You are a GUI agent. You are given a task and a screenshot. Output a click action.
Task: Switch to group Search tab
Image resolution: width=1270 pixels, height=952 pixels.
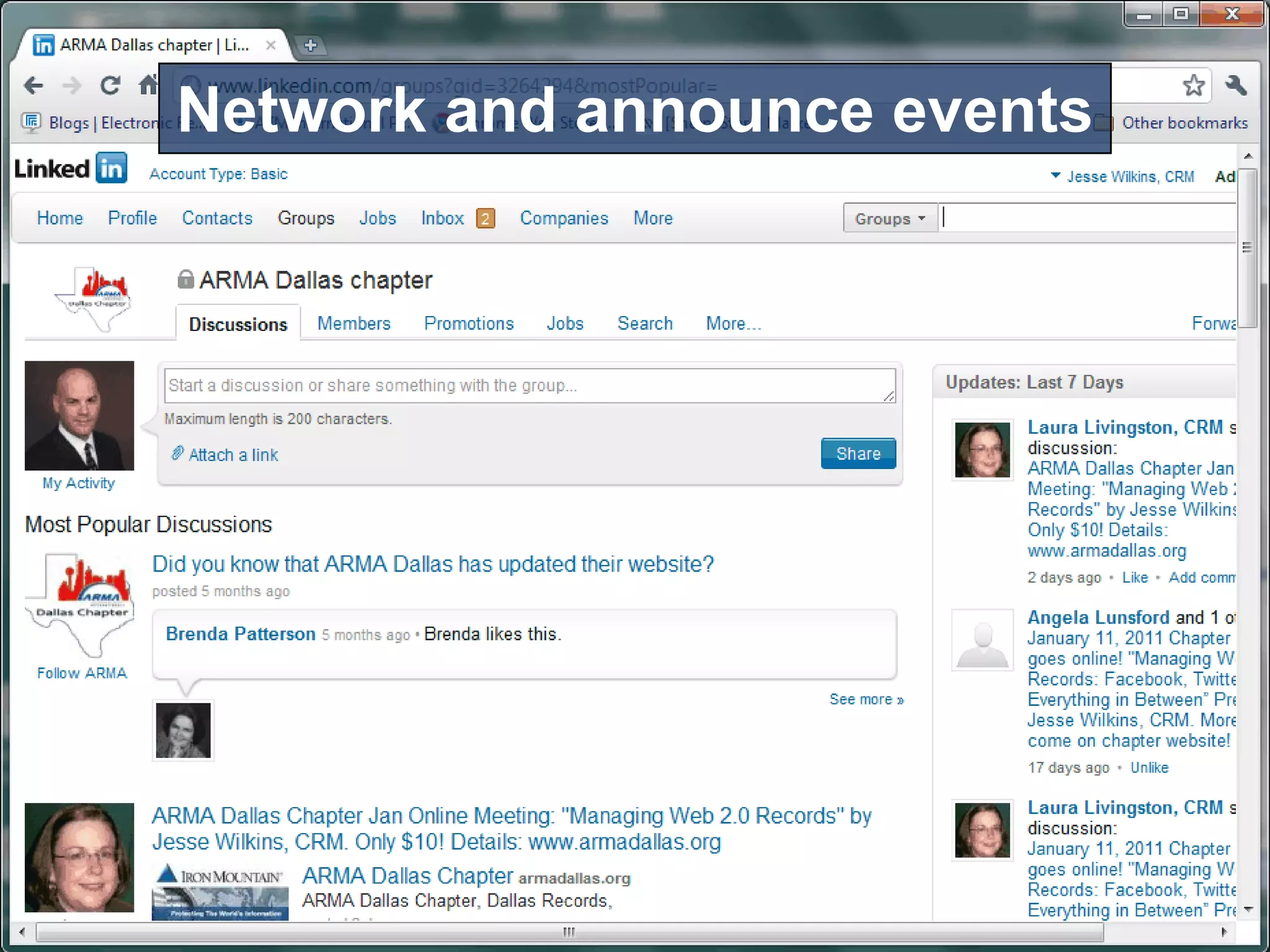click(645, 324)
